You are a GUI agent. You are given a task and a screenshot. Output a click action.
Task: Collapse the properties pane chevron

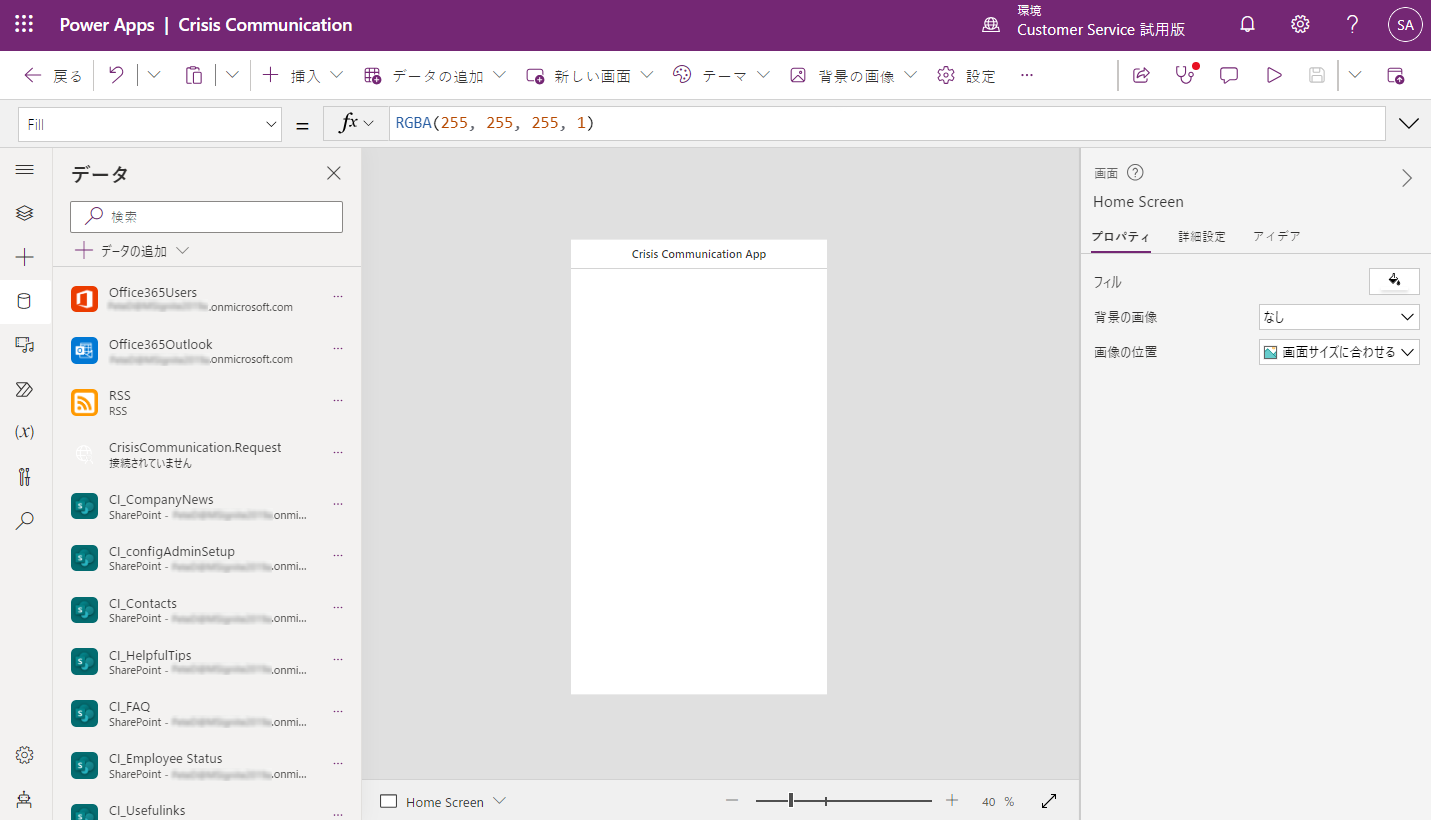[x=1407, y=178]
